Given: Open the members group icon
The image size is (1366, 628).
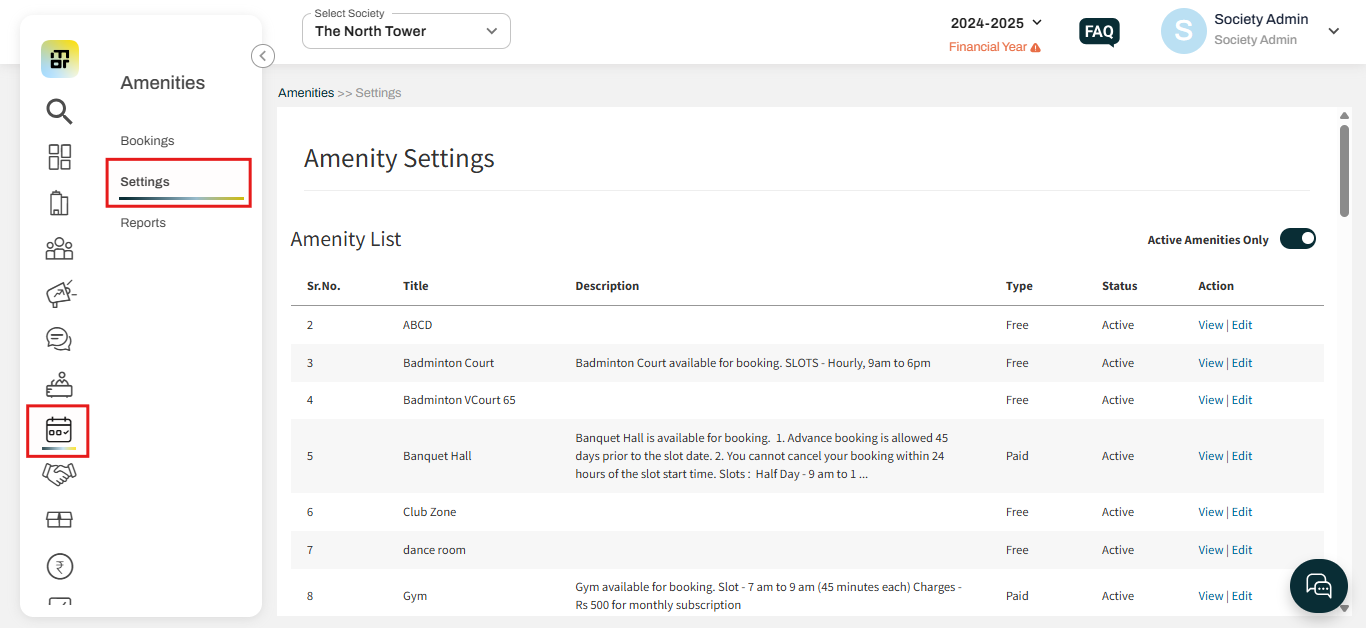Looking at the screenshot, I should (x=60, y=249).
